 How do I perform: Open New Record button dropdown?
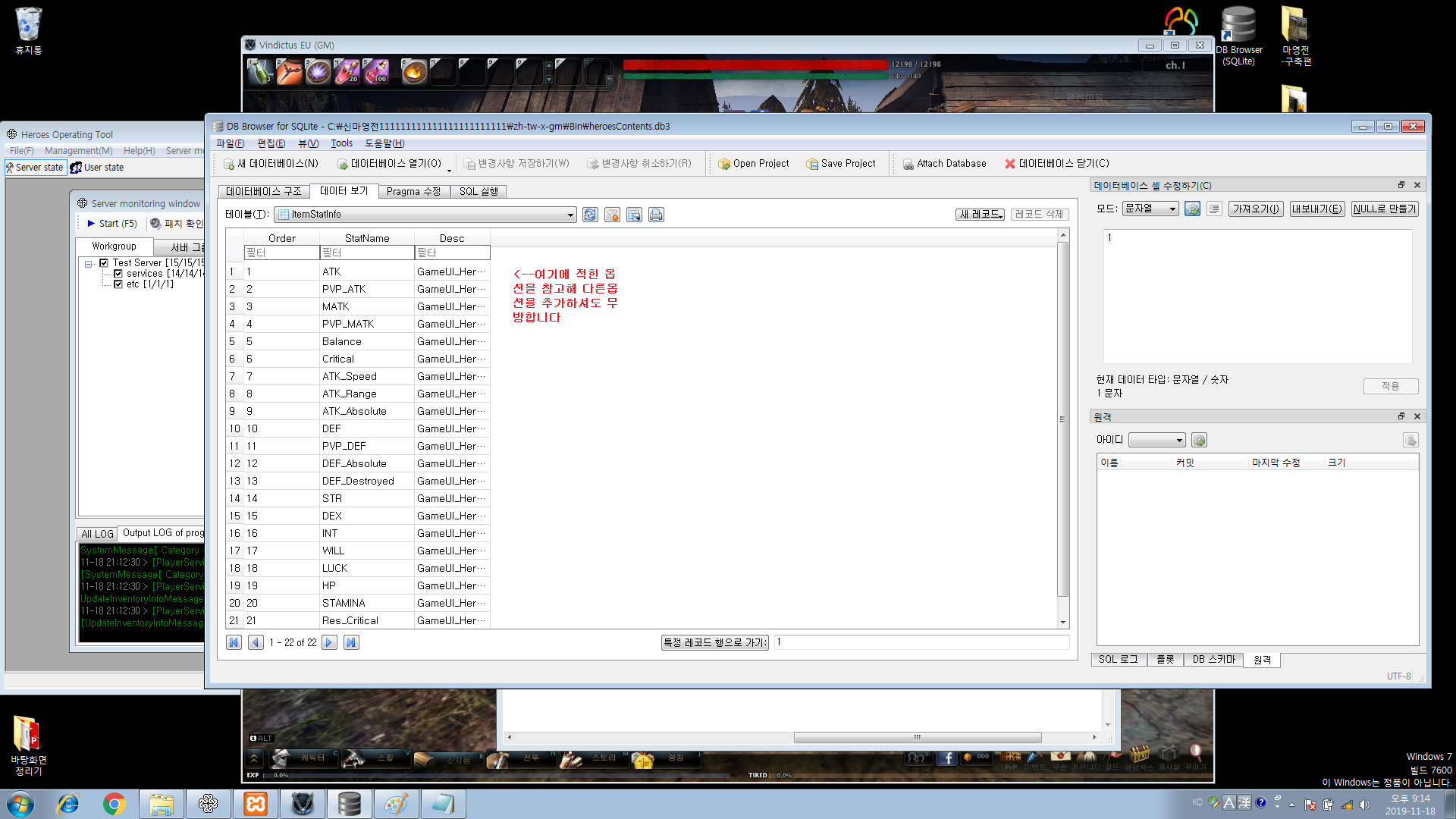(980, 215)
